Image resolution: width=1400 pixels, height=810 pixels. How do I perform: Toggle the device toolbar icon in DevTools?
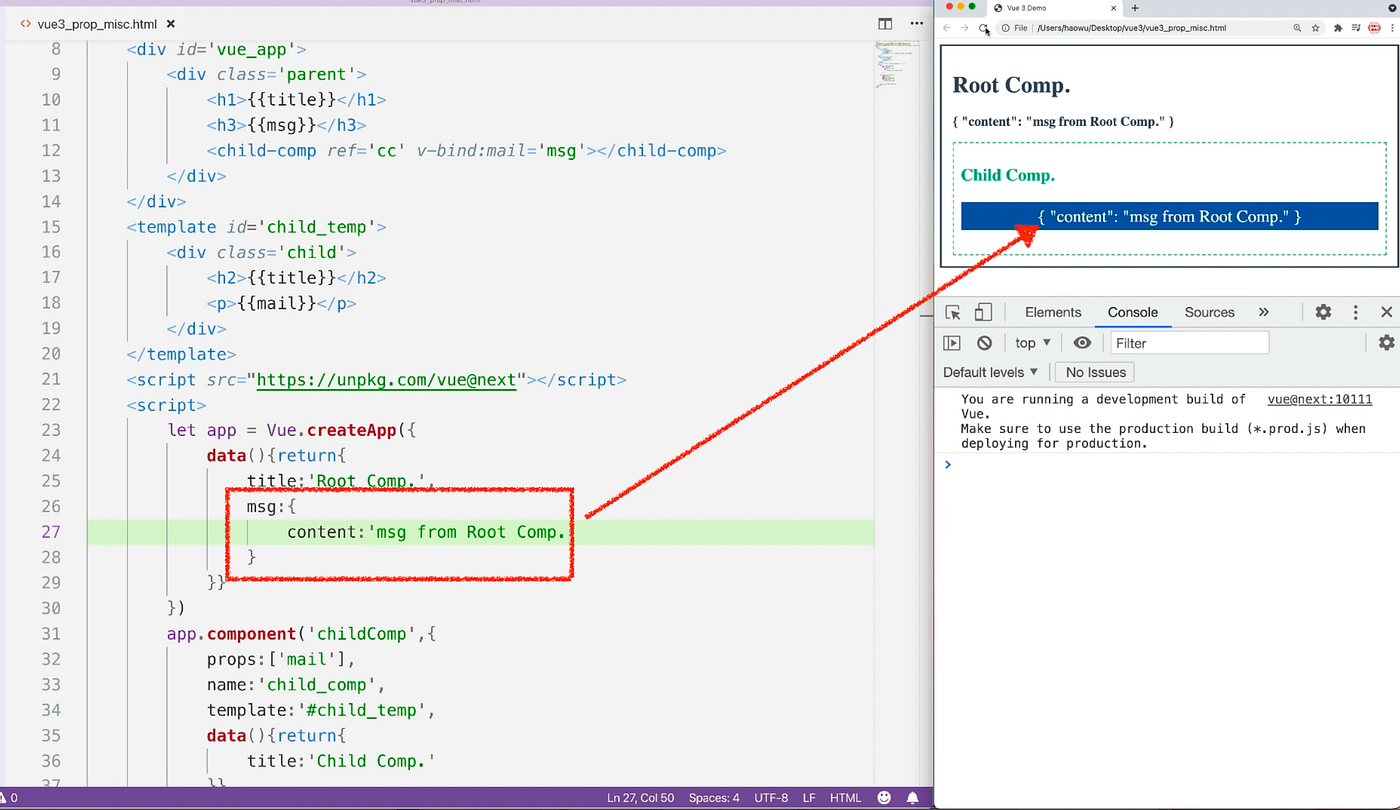(x=983, y=312)
